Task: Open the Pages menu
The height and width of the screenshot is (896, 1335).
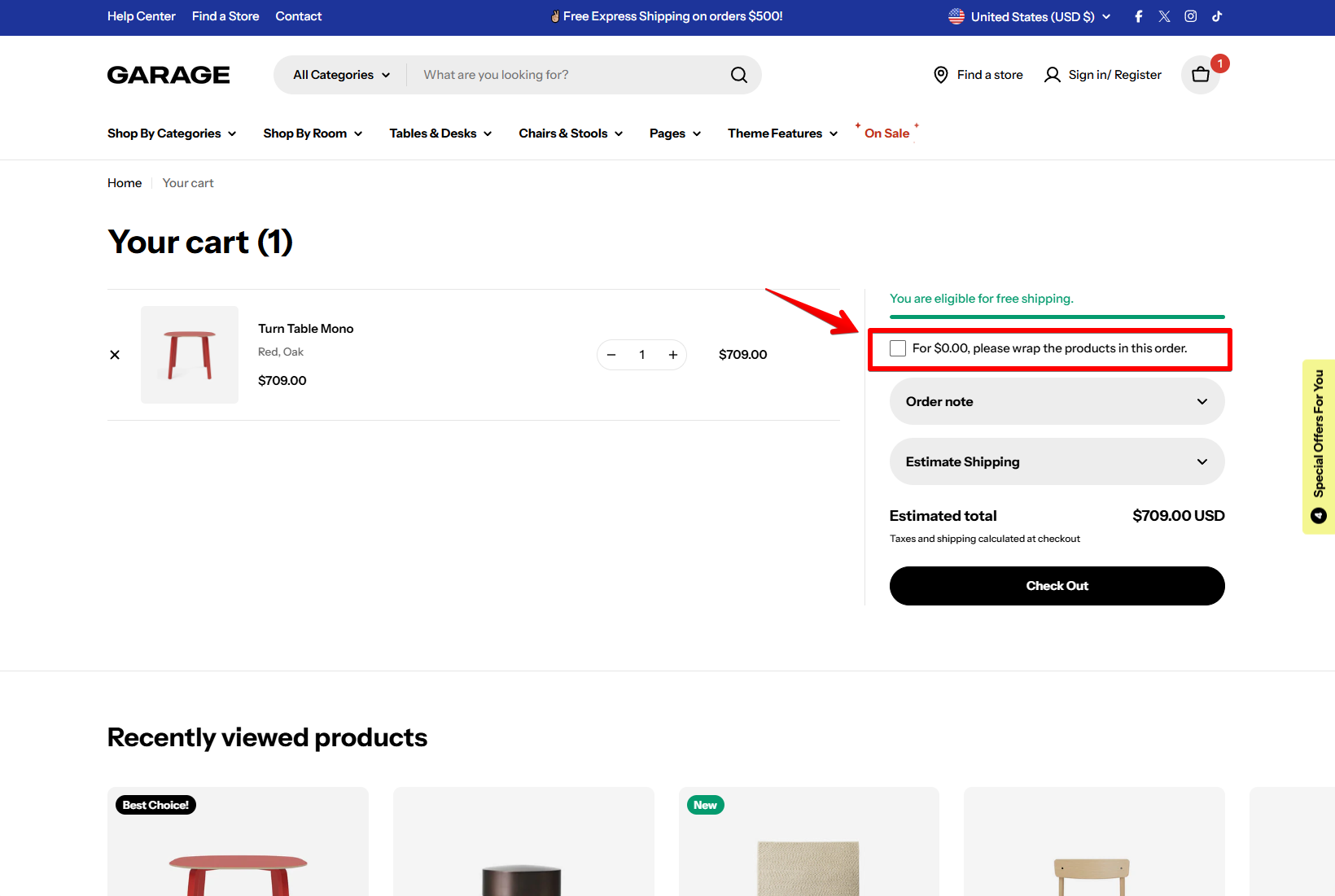Action: (675, 133)
